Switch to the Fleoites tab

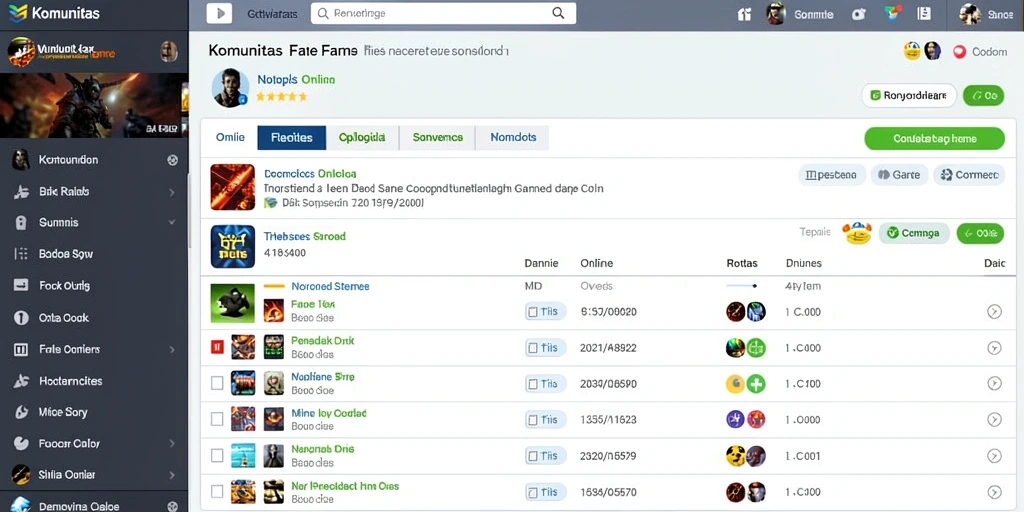[x=291, y=138]
